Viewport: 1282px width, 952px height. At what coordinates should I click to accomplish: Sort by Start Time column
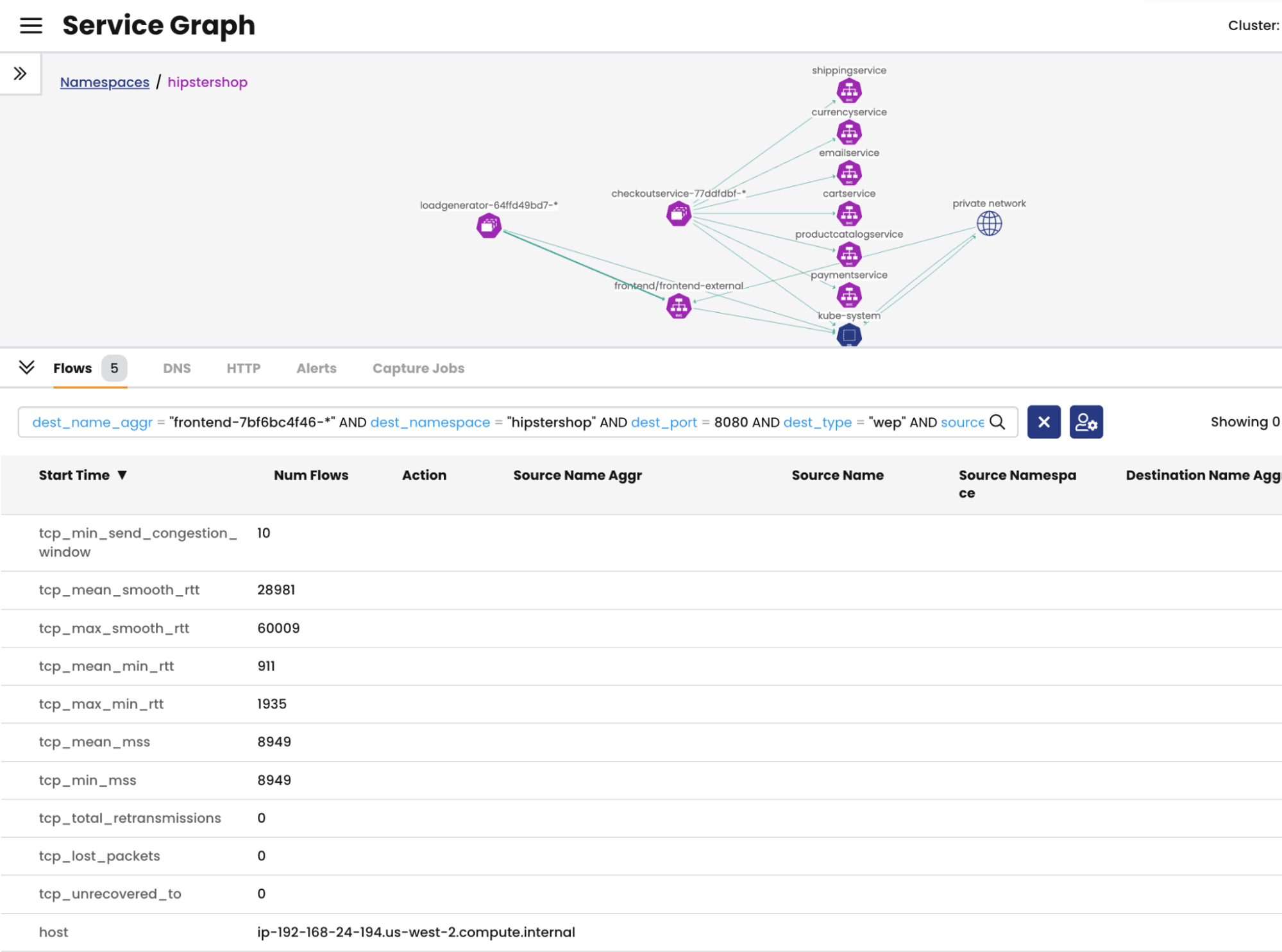click(x=83, y=475)
